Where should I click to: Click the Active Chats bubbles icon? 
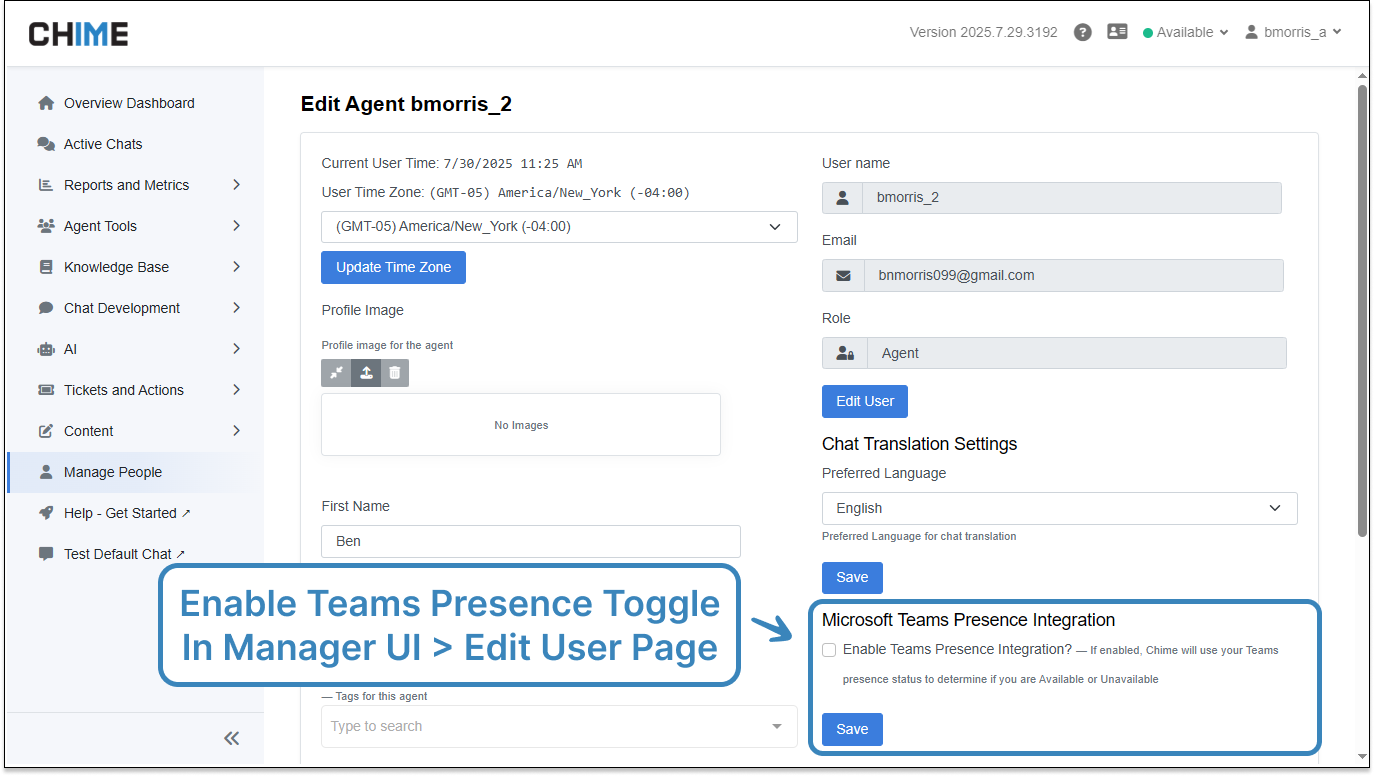(x=46, y=144)
